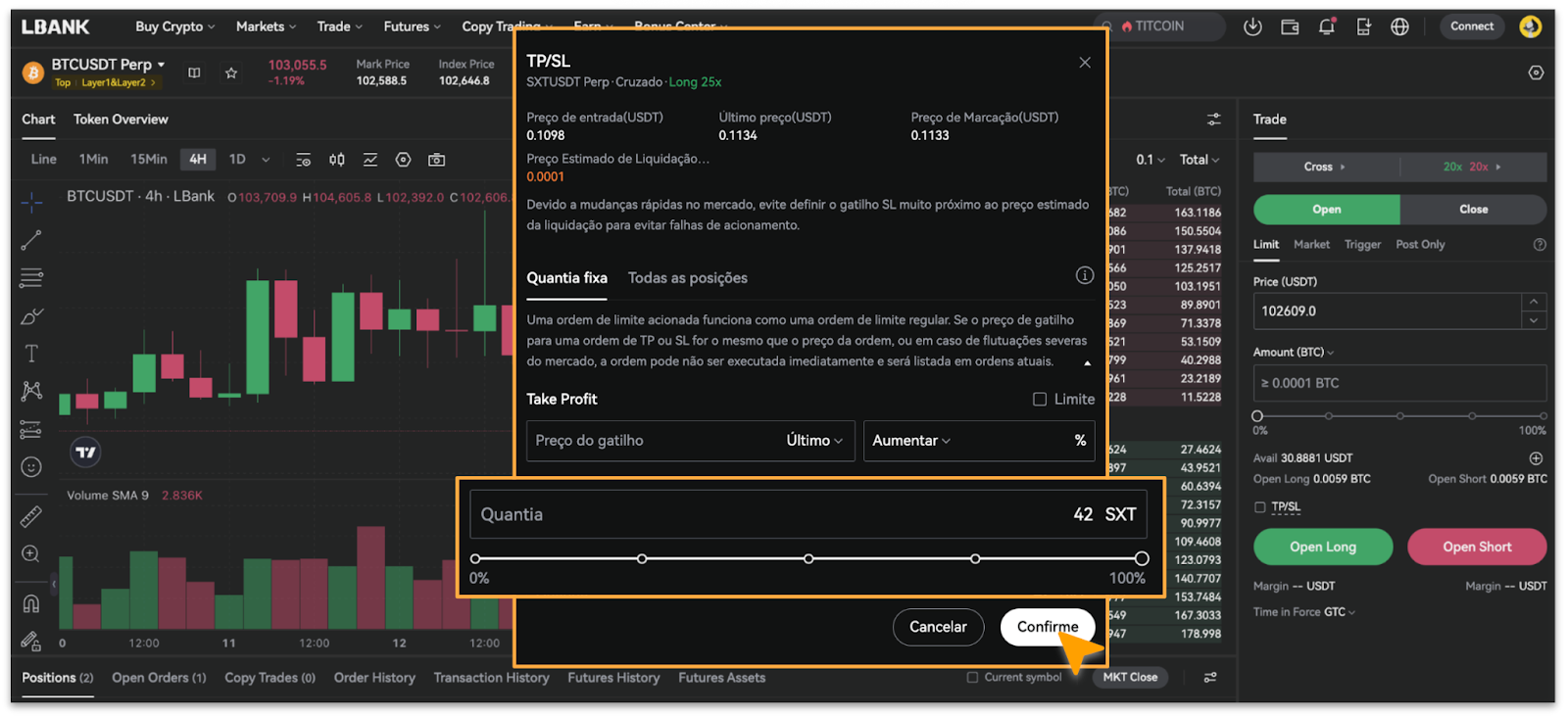
Task: Open the Futures menu in the header
Action: pyautogui.click(x=412, y=26)
